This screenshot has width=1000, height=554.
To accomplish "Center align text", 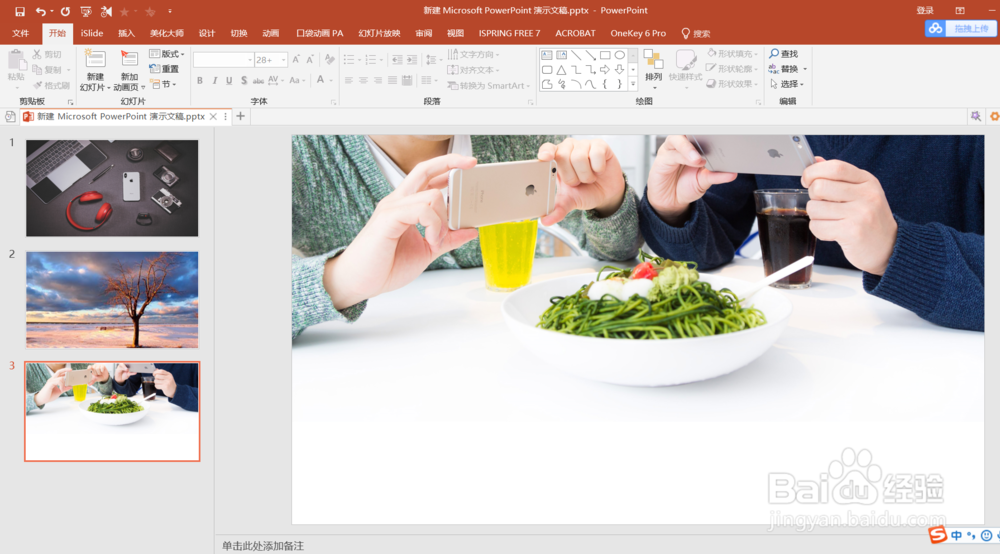I will click(363, 80).
